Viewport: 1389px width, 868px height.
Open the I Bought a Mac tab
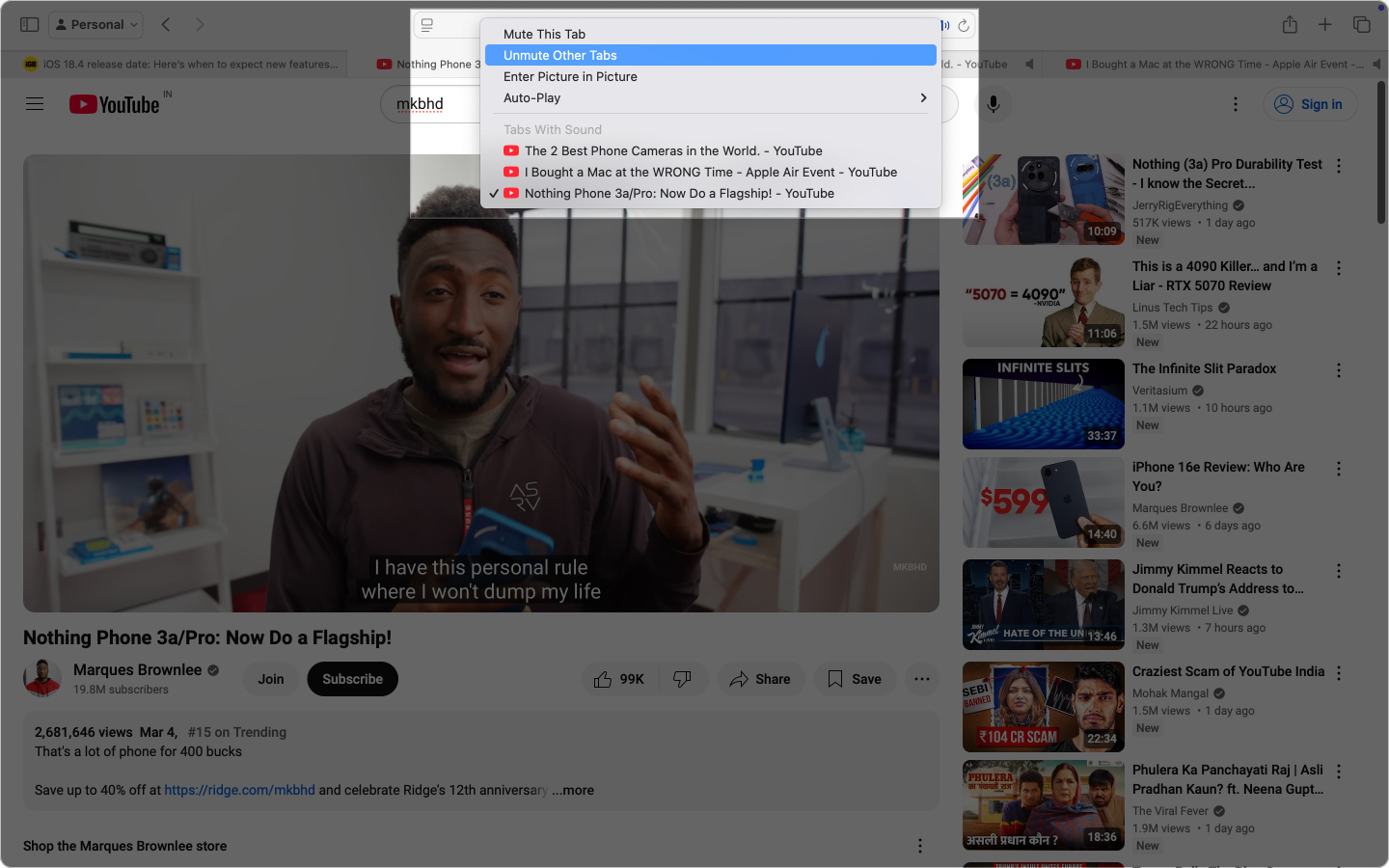click(1213, 65)
